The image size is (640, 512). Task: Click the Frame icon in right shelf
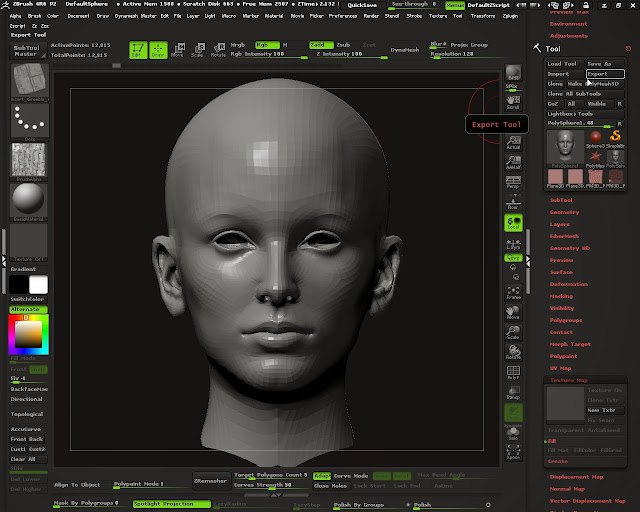(x=513, y=291)
